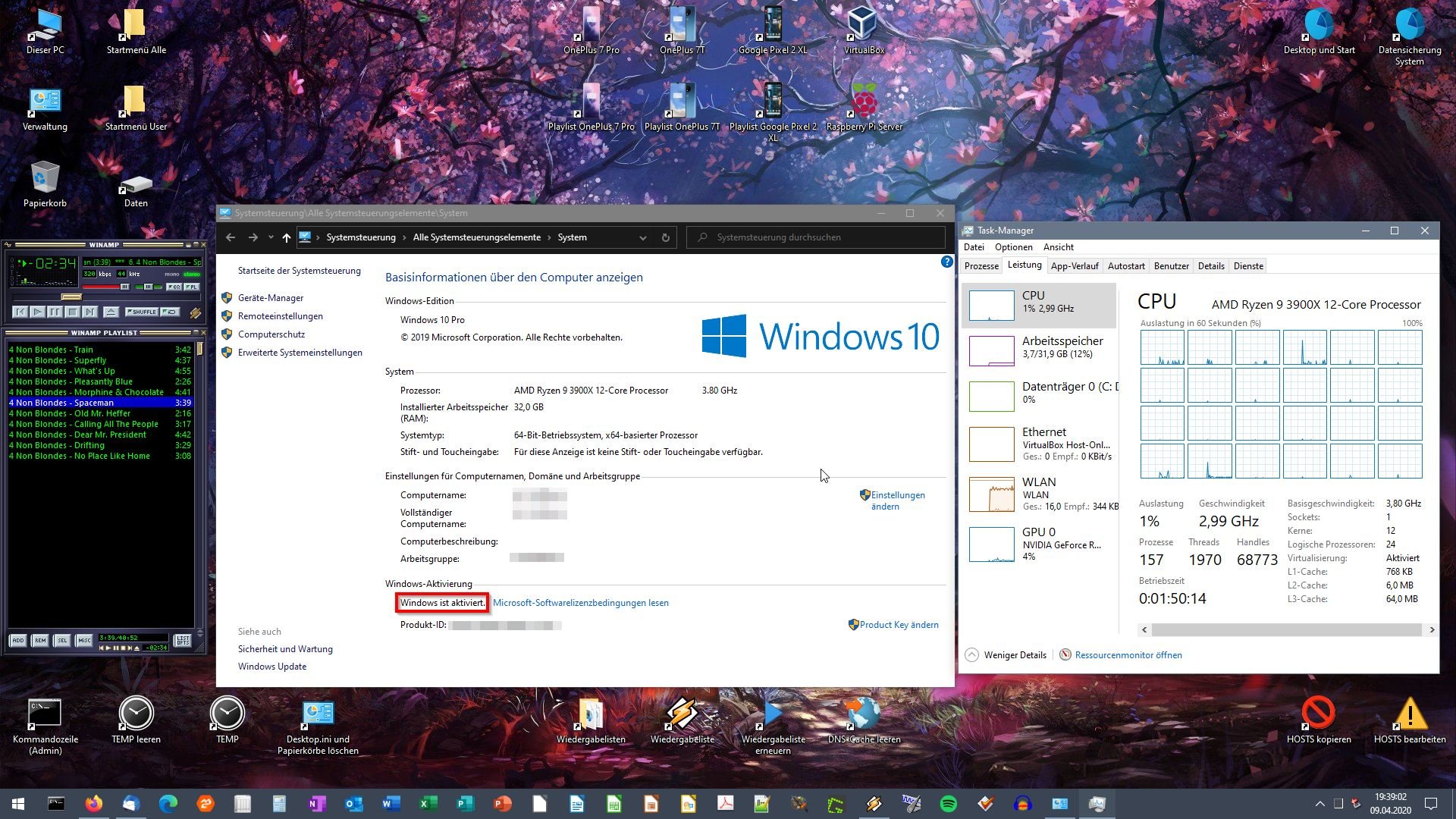Open the Datei menu in Task-Manager

[x=974, y=247]
